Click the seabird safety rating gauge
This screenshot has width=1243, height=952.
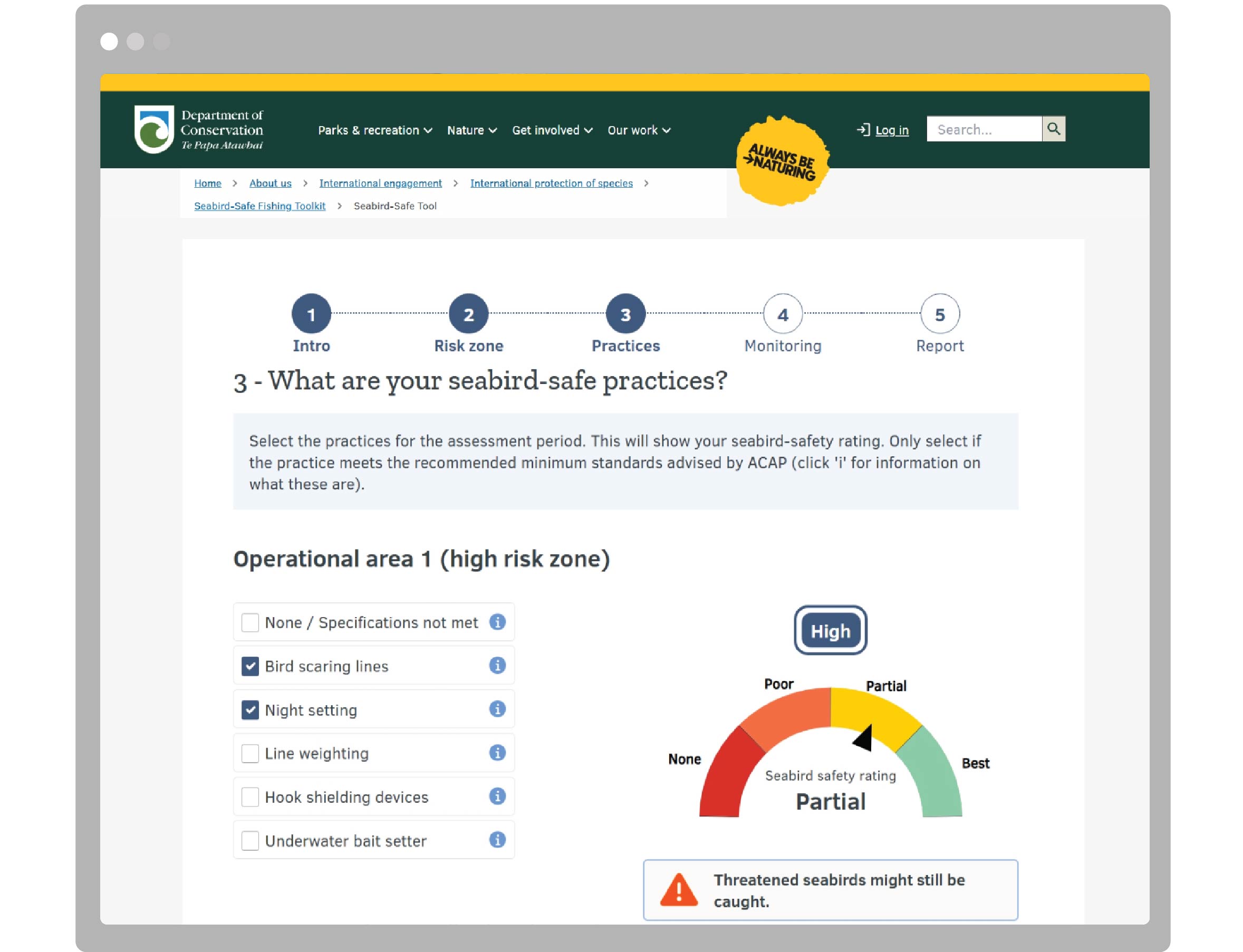coord(830,754)
